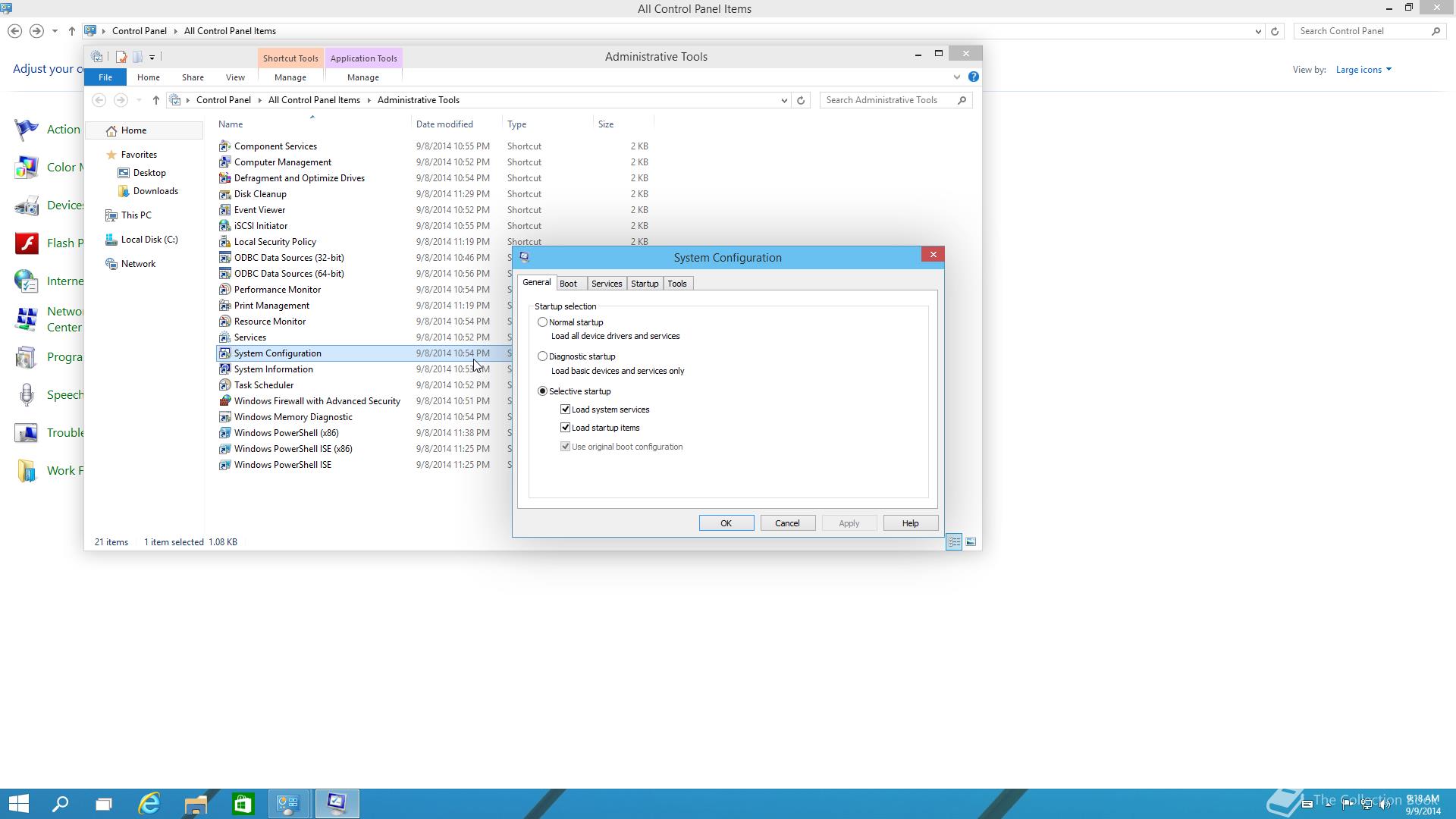Click the Windows Memory Diagnostic icon
The height and width of the screenshot is (819, 1456).
click(x=224, y=417)
